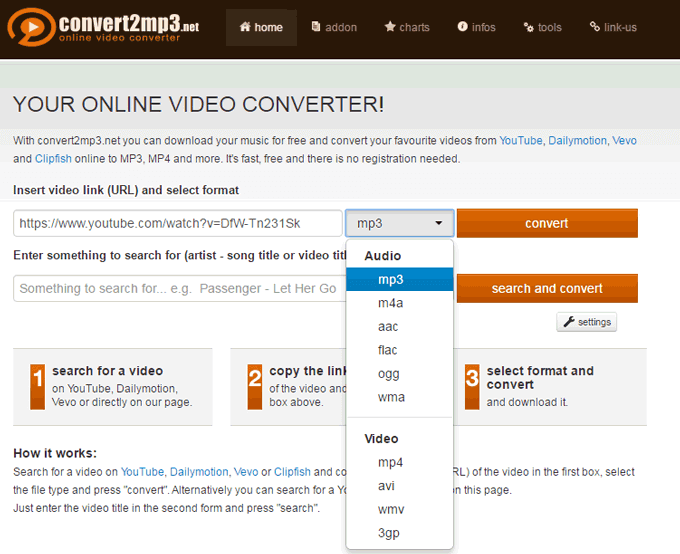Select wma audio format

pyautogui.click(x=399, y=397)
